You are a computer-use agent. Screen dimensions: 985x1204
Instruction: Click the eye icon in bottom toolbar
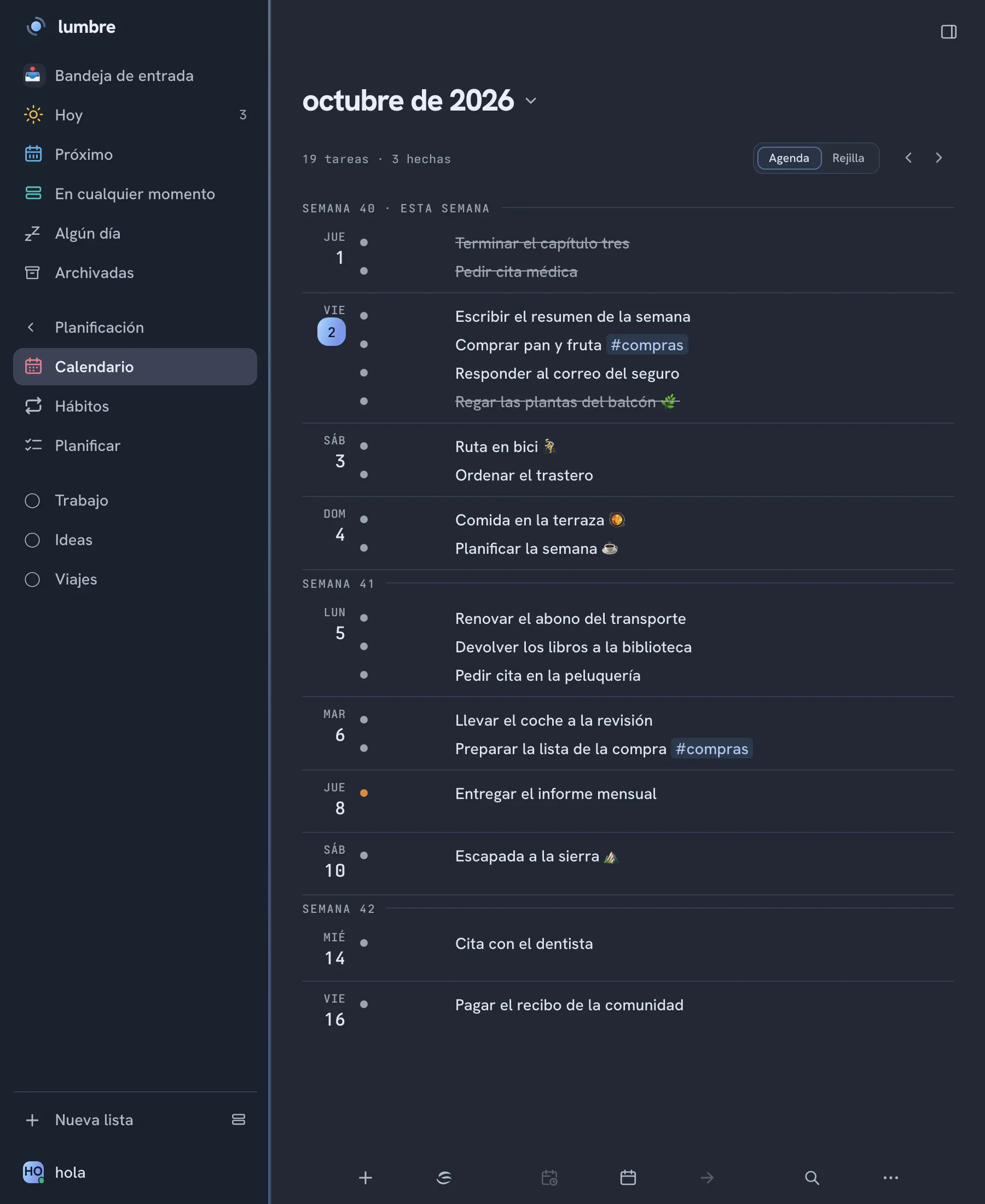pyautogui.click(x=444, y=1177)
